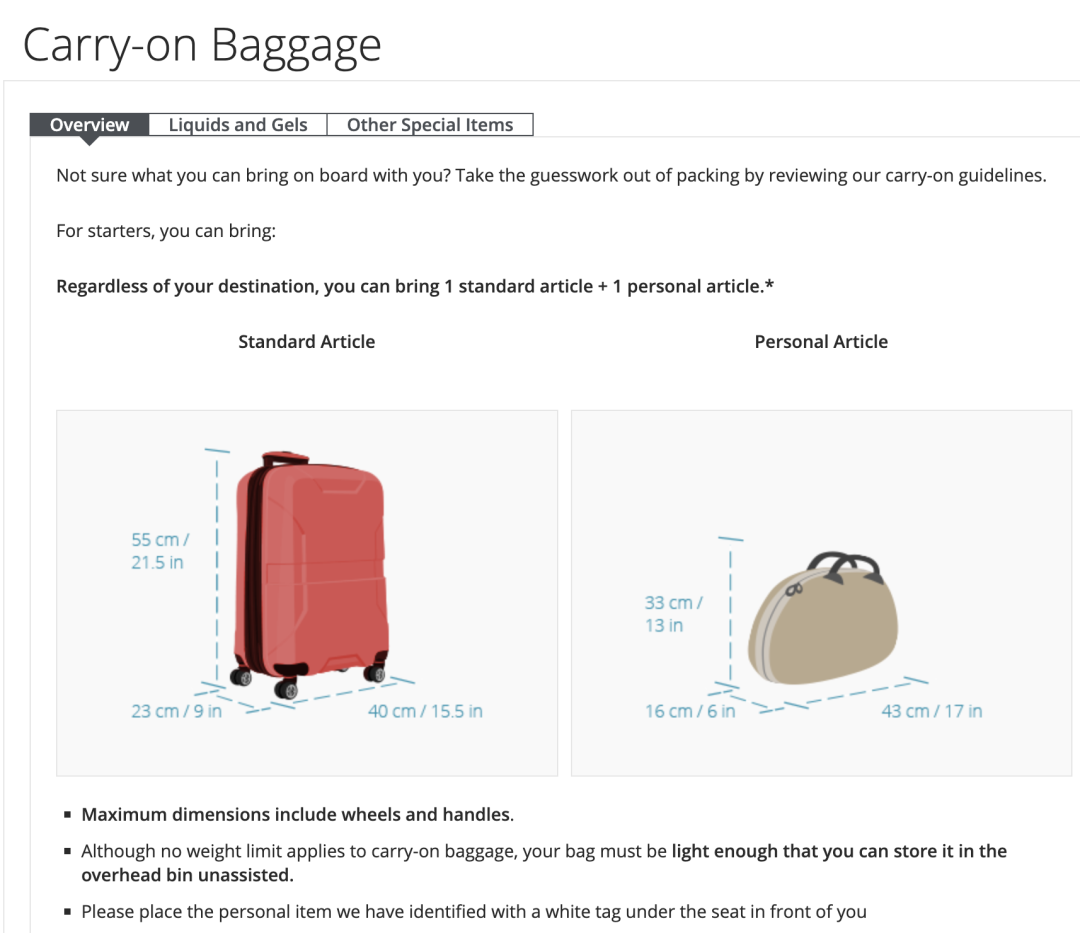Click the white tag personal item bullet

[x=473, y=912]
